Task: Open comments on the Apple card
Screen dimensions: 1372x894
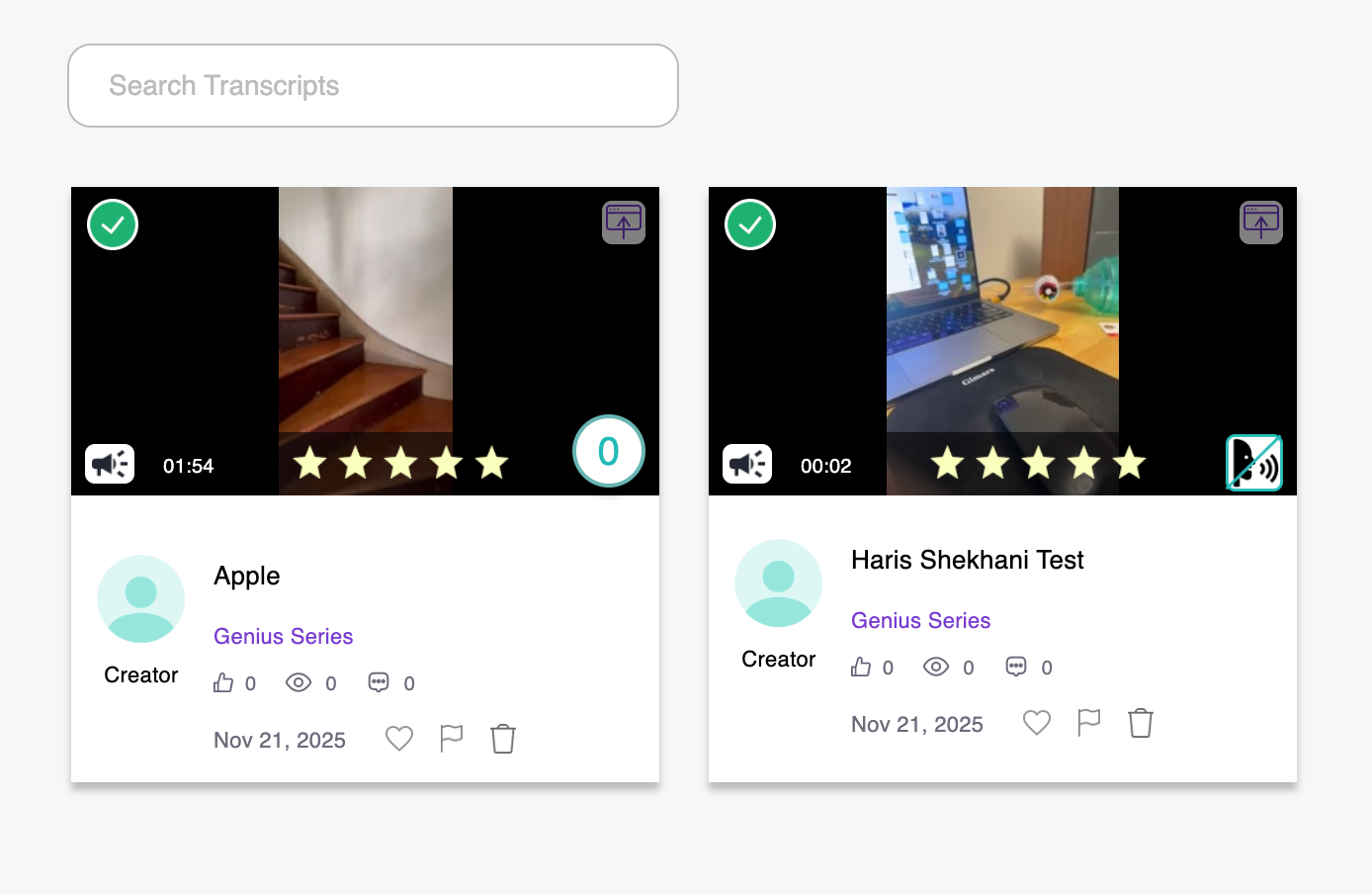Action: (379, 682)
